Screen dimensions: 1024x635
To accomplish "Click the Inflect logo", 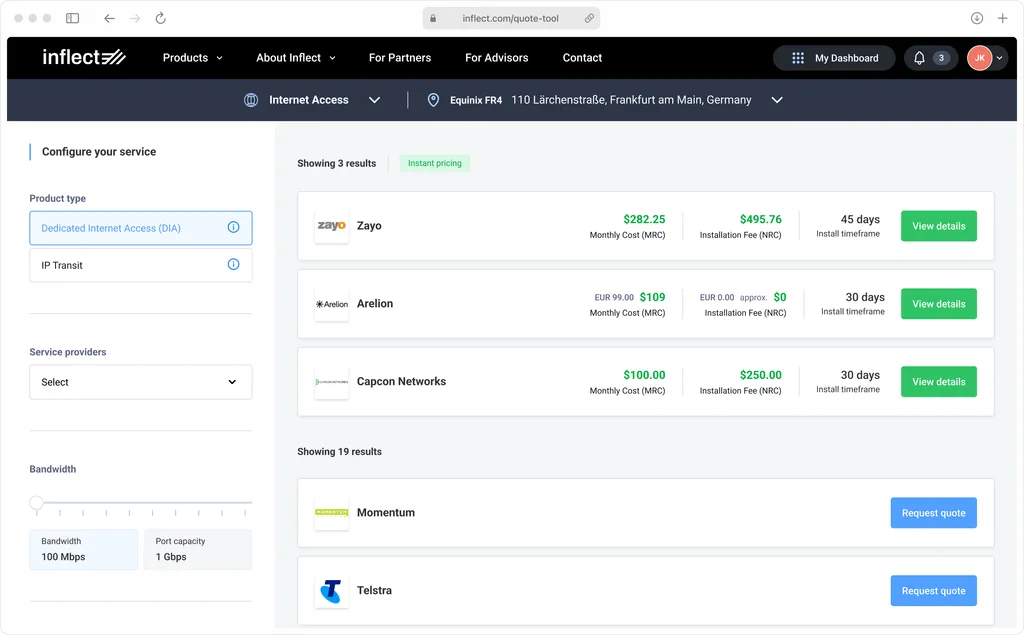I will coord(83,57).
